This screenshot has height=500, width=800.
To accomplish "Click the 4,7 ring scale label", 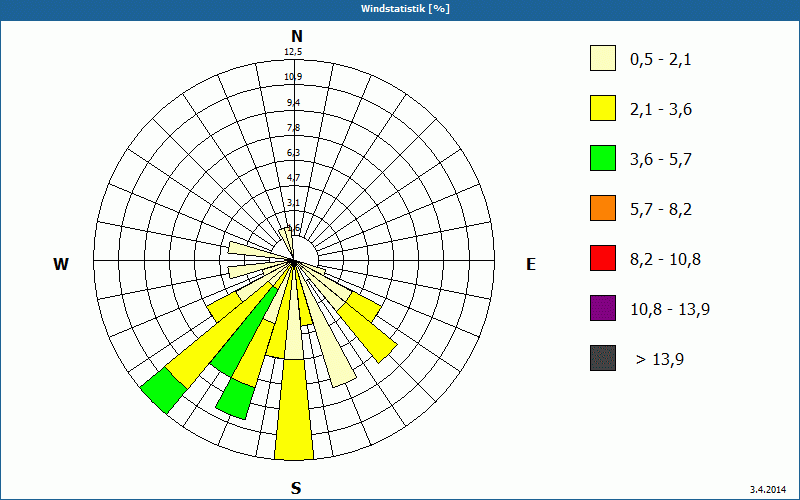I will [x=293, y=178].
